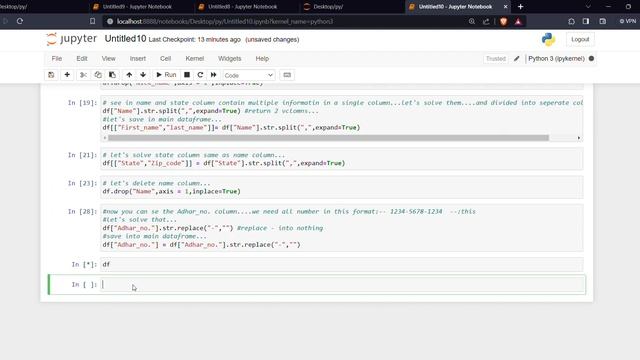Click the Brave Rewards triangle icon
The height and width of the screenshot is (360, 640).
518,22
